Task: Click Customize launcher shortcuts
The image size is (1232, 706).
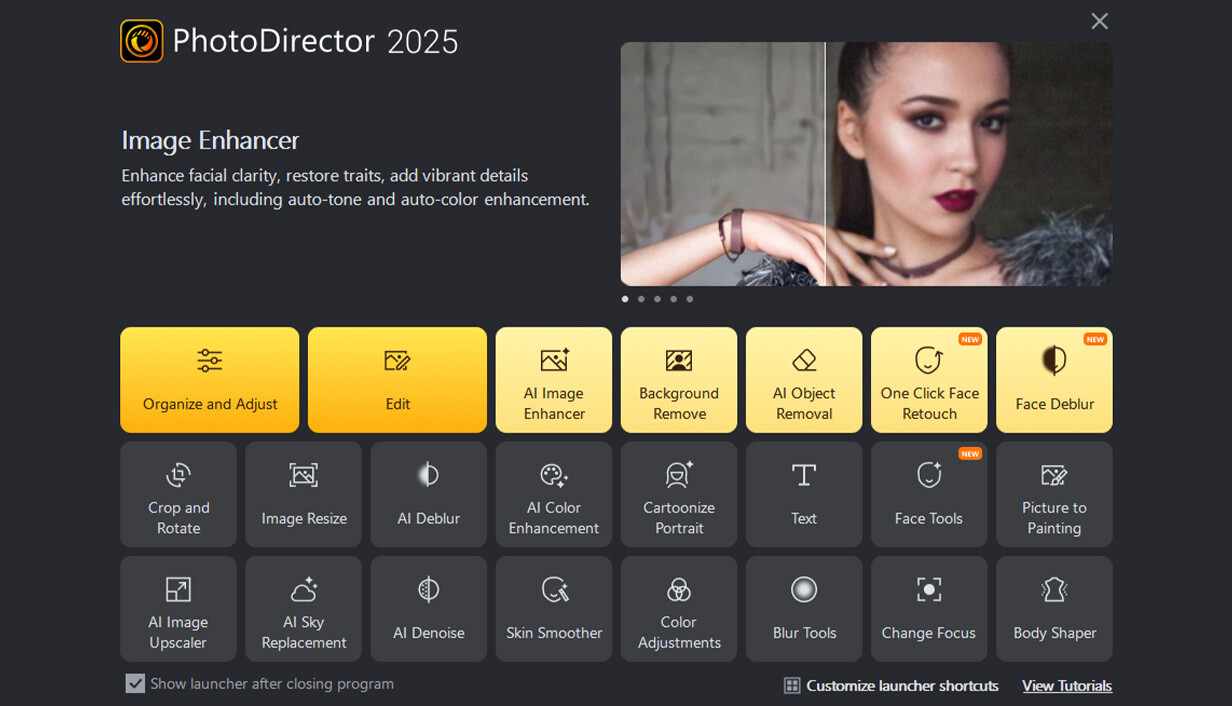Action: (x=891, y=686)
